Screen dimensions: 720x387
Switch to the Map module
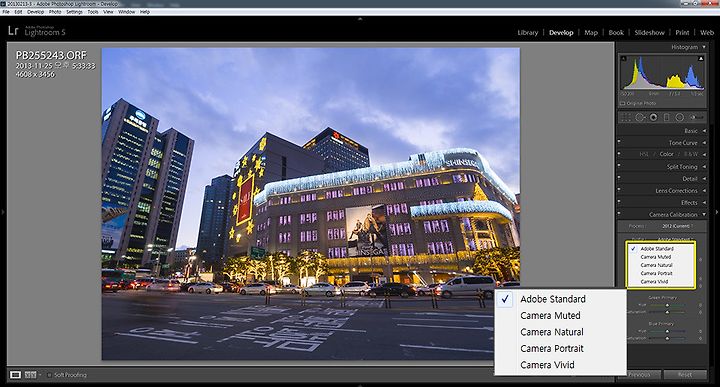tap(591, 33)
